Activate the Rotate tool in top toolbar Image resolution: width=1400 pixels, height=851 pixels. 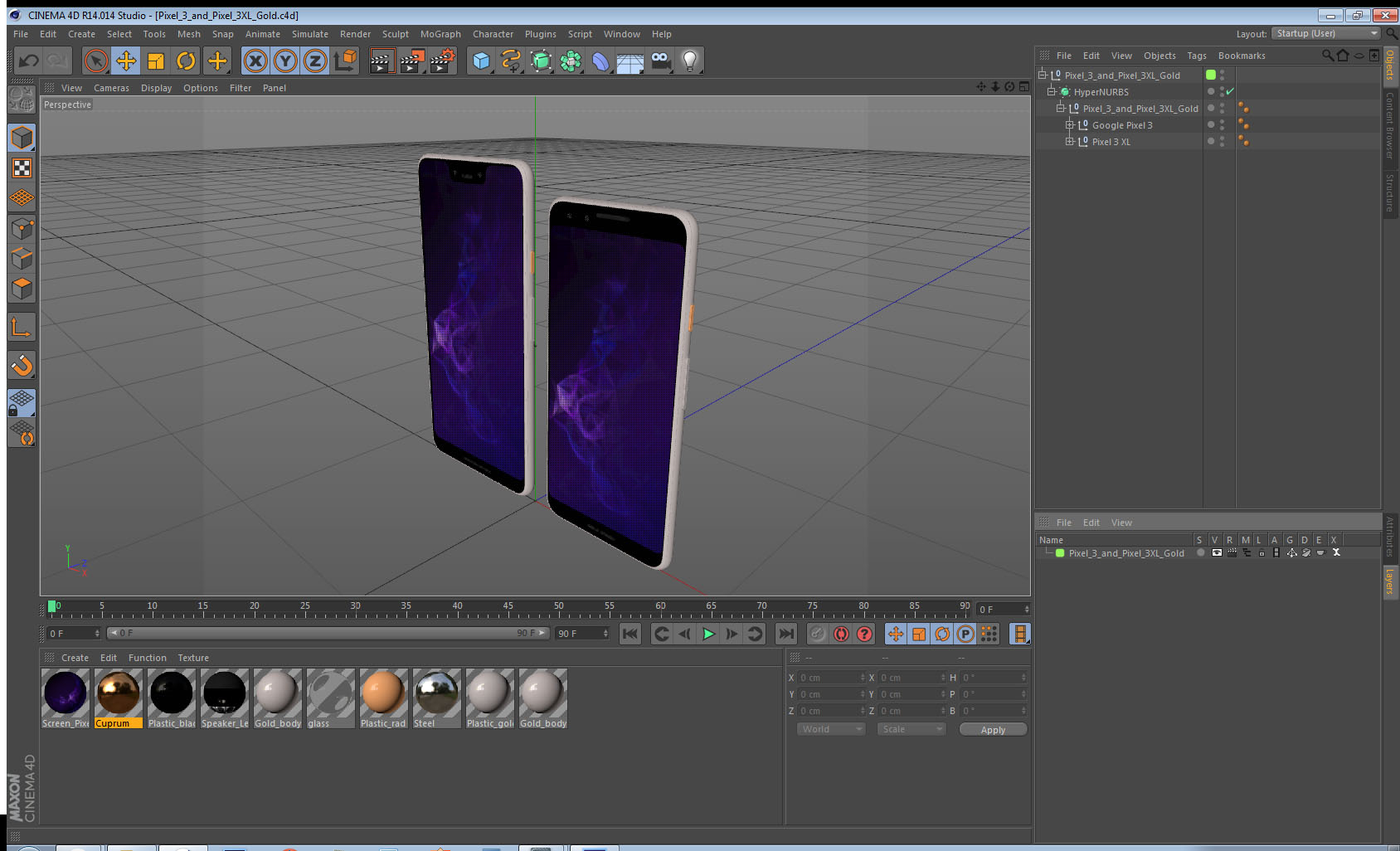187,61
